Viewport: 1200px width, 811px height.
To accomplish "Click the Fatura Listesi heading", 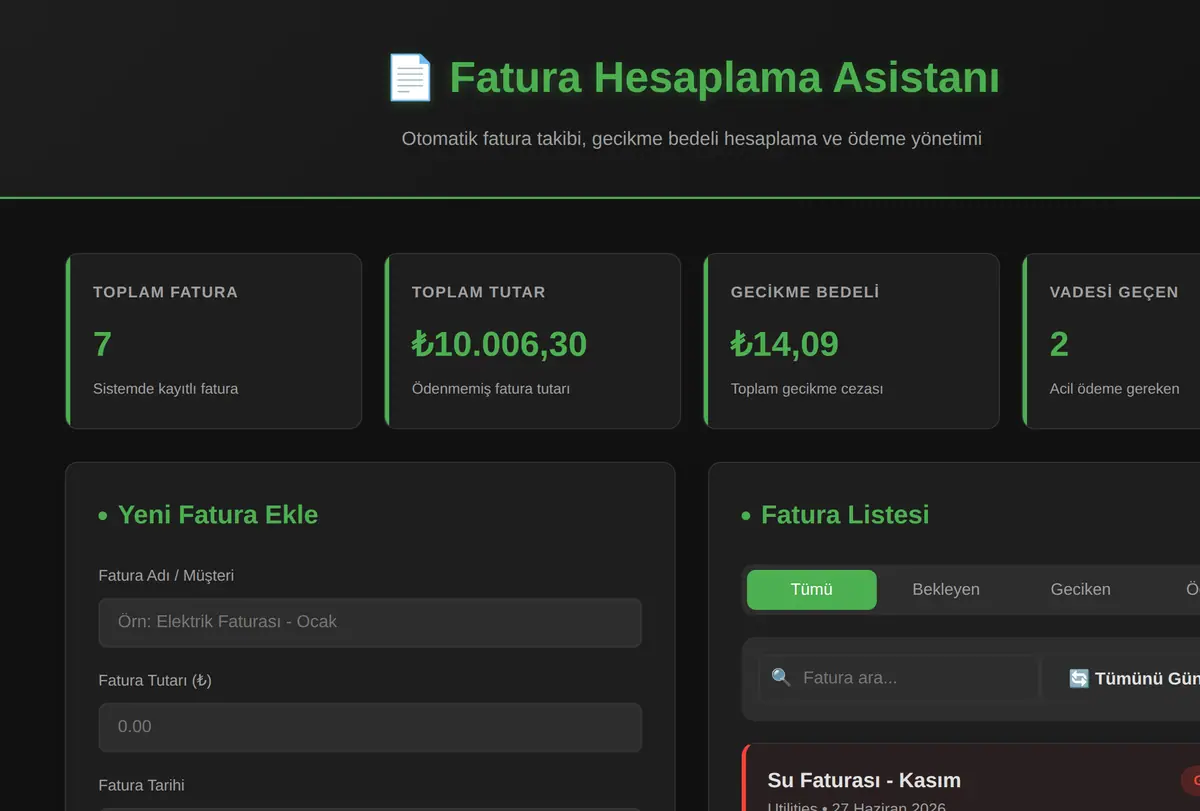I will pos(845,515).
